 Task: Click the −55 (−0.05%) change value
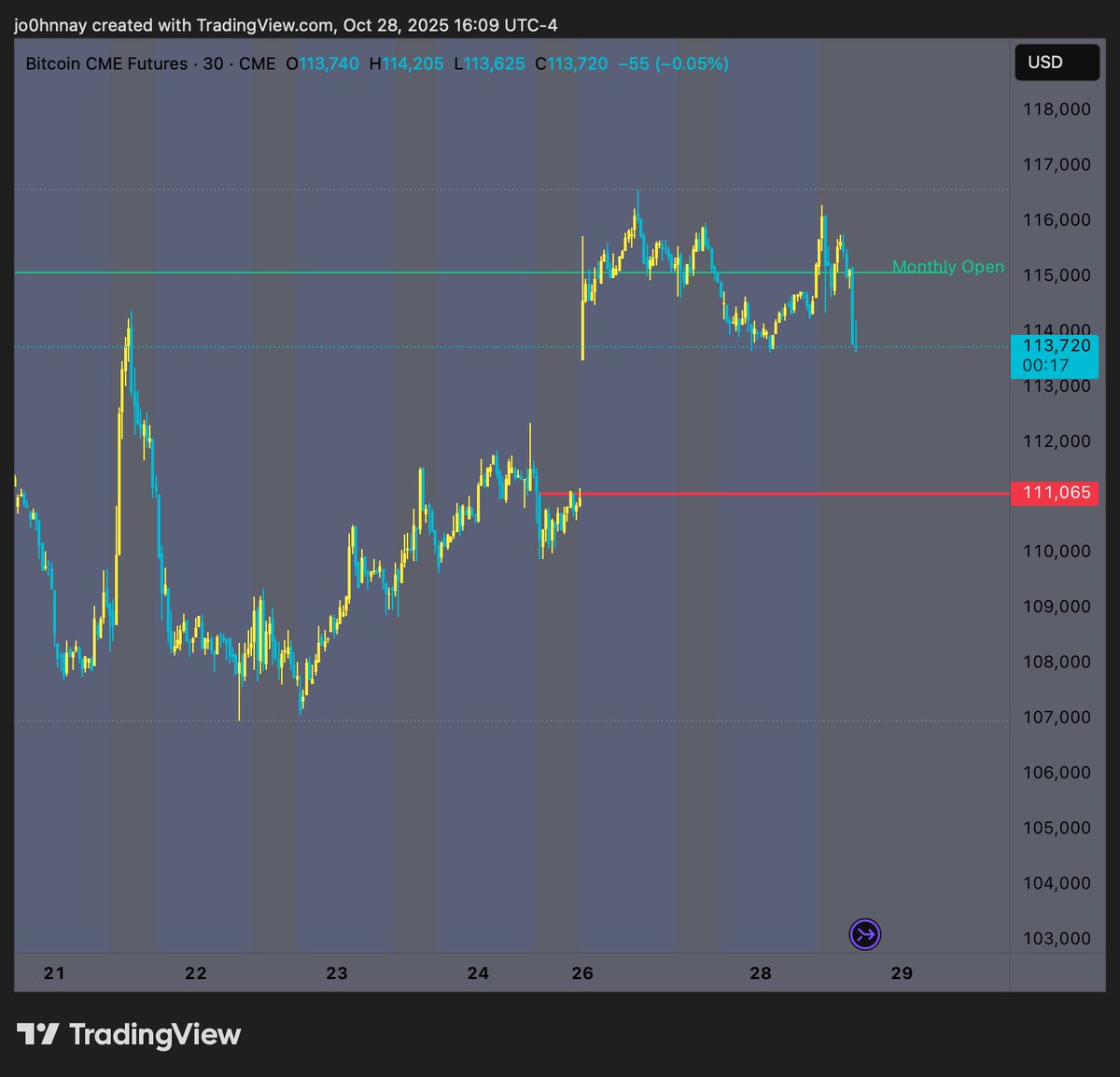[673, 64]
